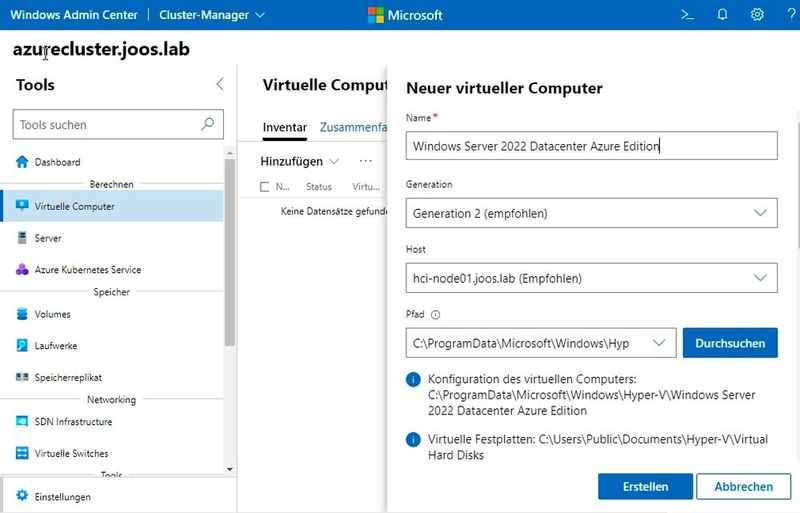Image resolution: width=800 pixels, height=513 pixels.
Task: Open the Cluster-Manager dropdown
Action: (212, 15)
